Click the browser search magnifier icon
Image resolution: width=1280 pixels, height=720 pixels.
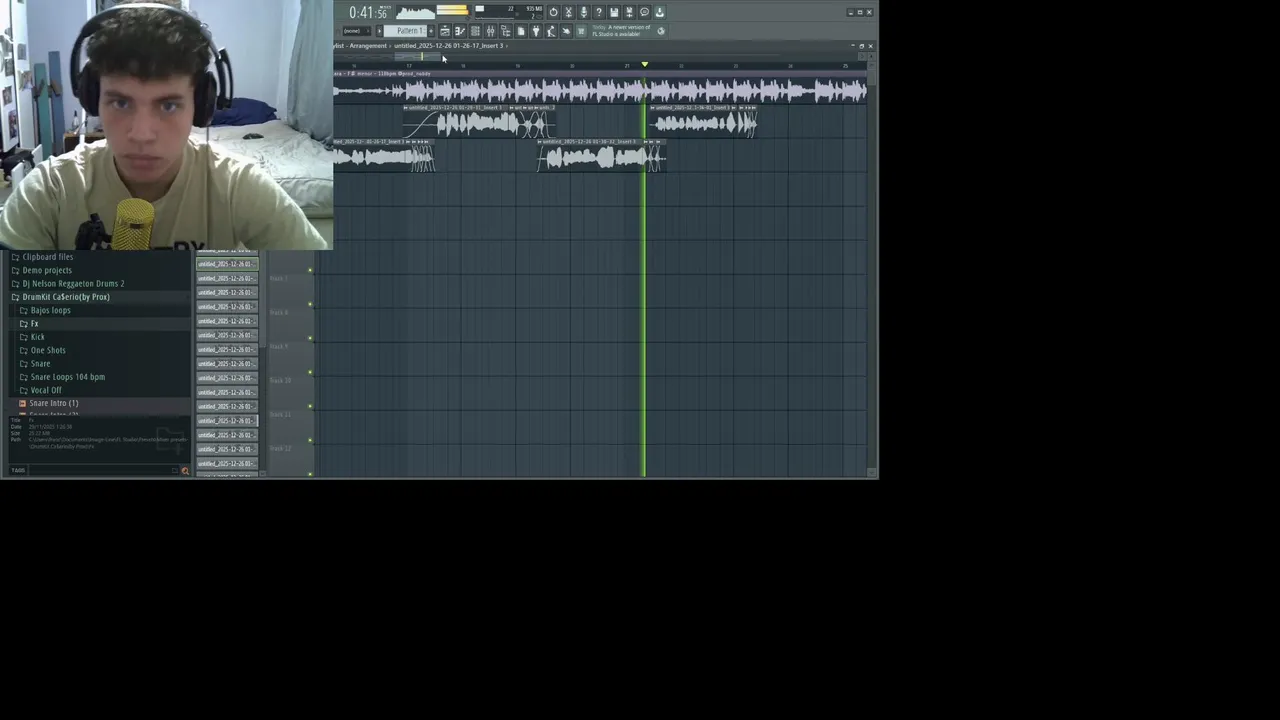pyautogui.click(x=184, y=470)
